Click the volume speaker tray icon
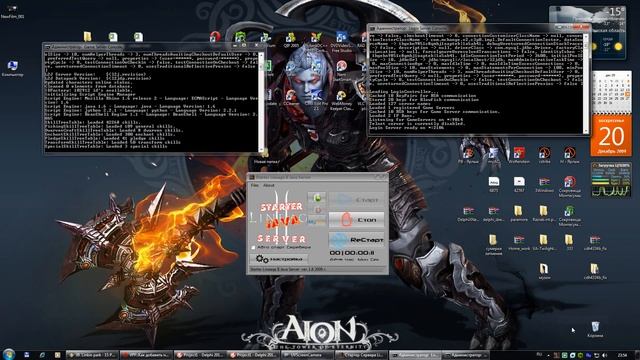640x360 pixels. (604, 356)
